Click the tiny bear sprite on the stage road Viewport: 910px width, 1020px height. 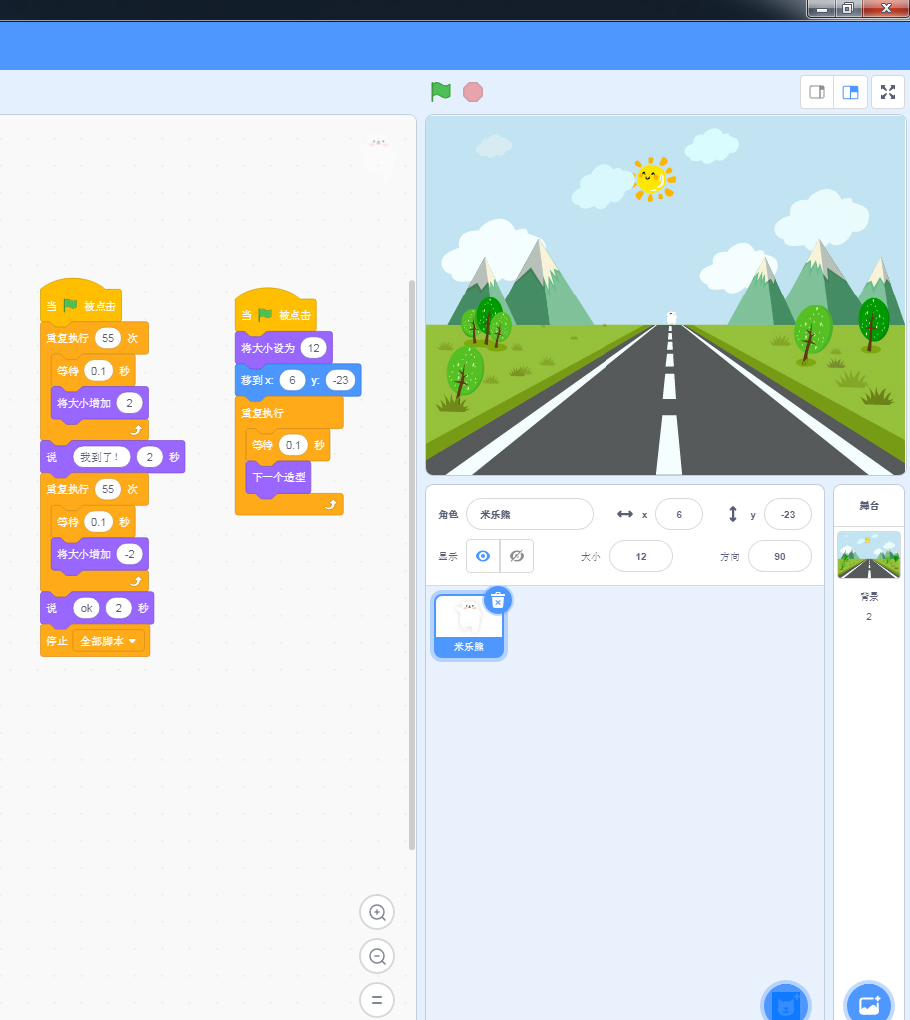tap(672, 317)
